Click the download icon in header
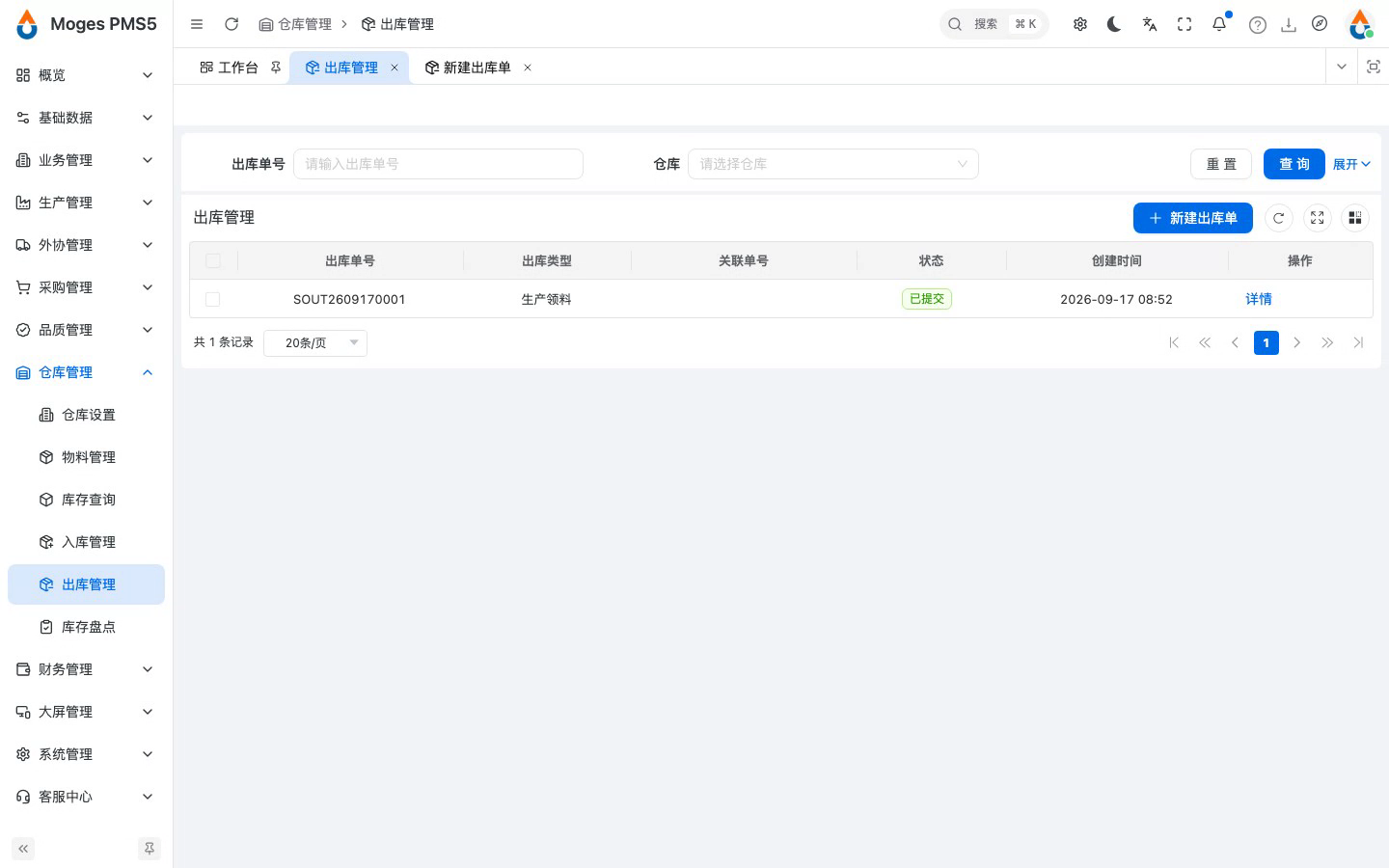The height and width of the screenshot is (868, 1389). 1289,25
